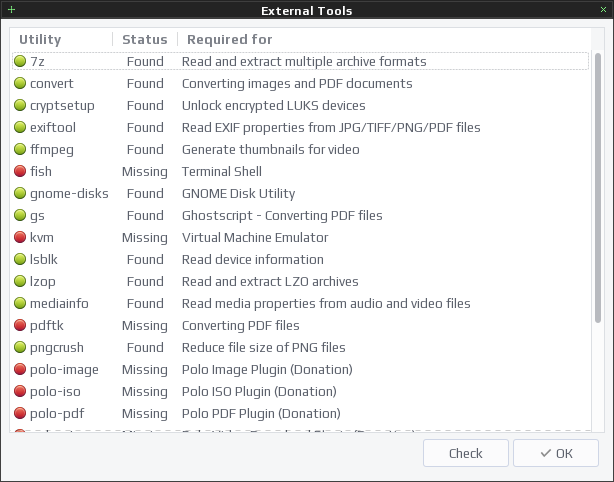Click the green status dot beside cryptsetup
Viewport: 614px width, 482px height.
click(x=20, y=105)
